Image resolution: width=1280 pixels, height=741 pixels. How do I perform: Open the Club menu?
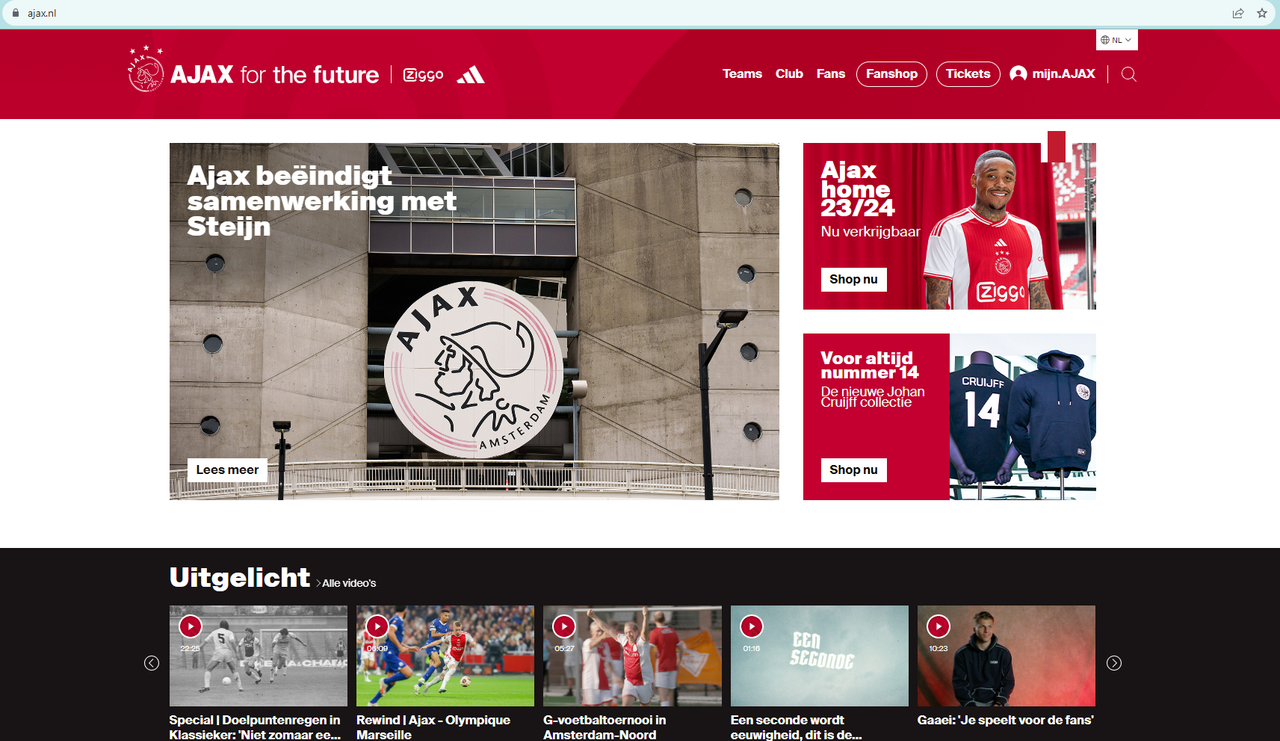(789, 74)
